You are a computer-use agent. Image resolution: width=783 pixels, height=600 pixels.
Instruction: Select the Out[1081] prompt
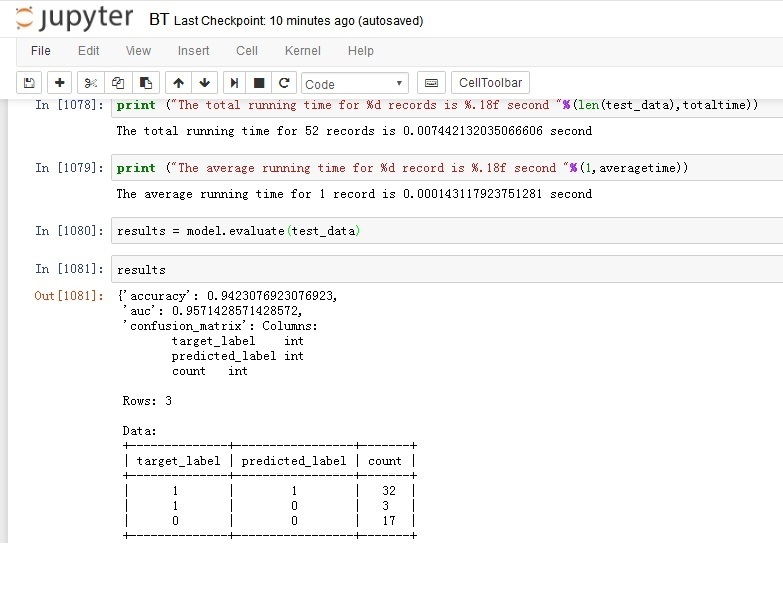click(x=69, y=296)
